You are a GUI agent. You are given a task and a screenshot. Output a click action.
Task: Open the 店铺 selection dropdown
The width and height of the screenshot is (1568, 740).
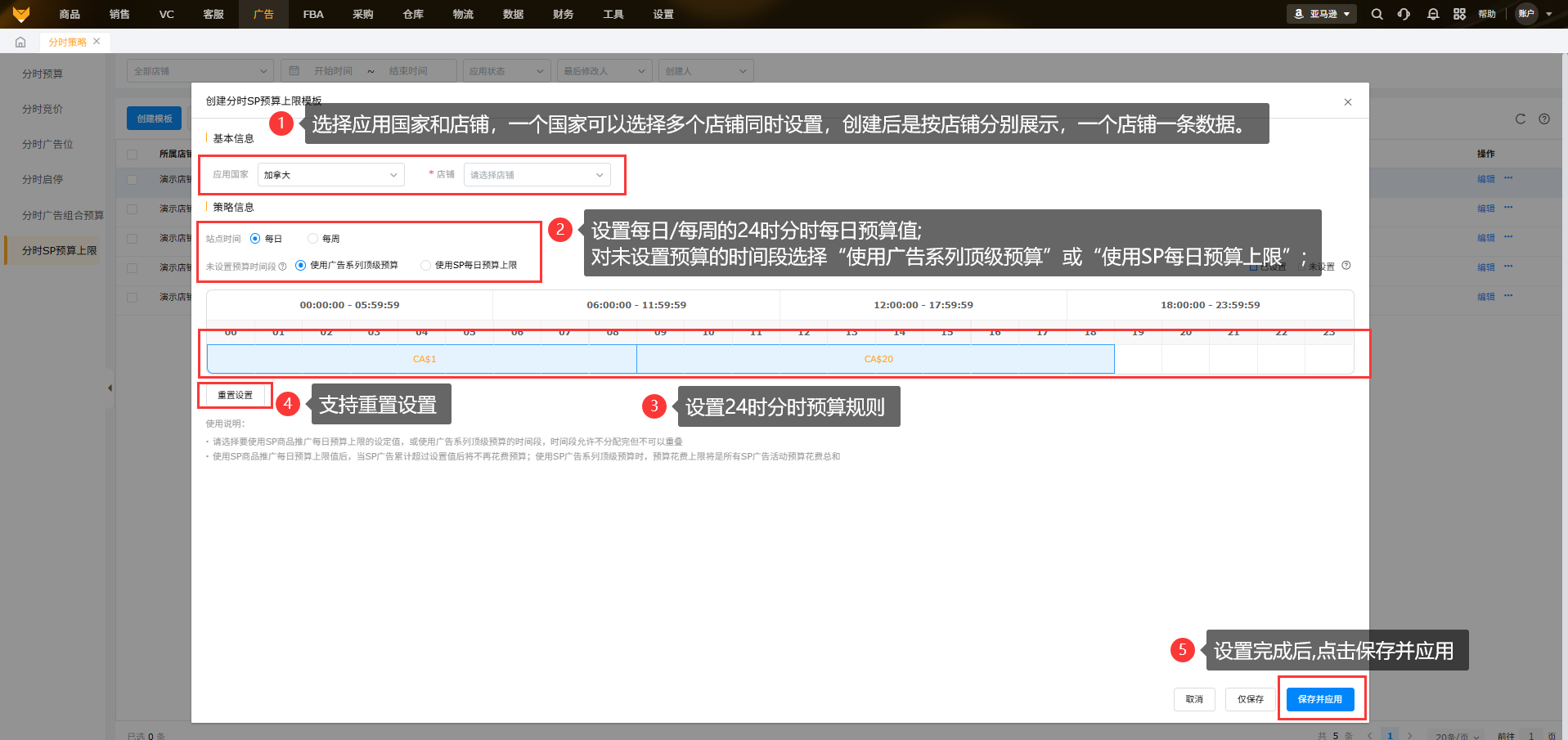click(537, 175)
